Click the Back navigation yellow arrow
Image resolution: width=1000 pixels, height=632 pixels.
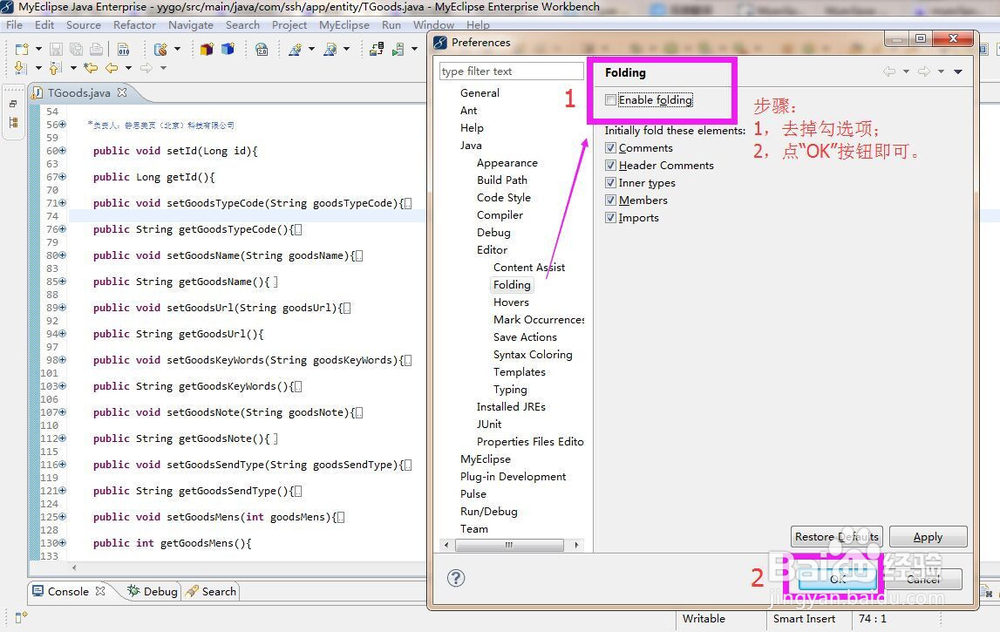(112, 68)
